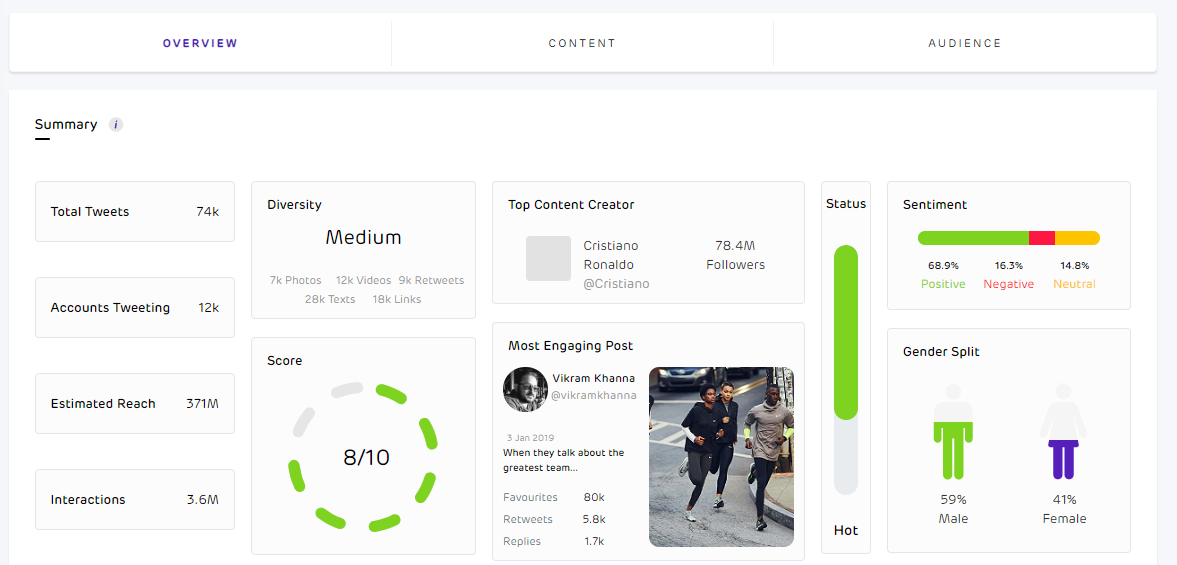This screenshot has height=565, width=1177.
Task: Open the runners photo in the post
Action: 721,457
